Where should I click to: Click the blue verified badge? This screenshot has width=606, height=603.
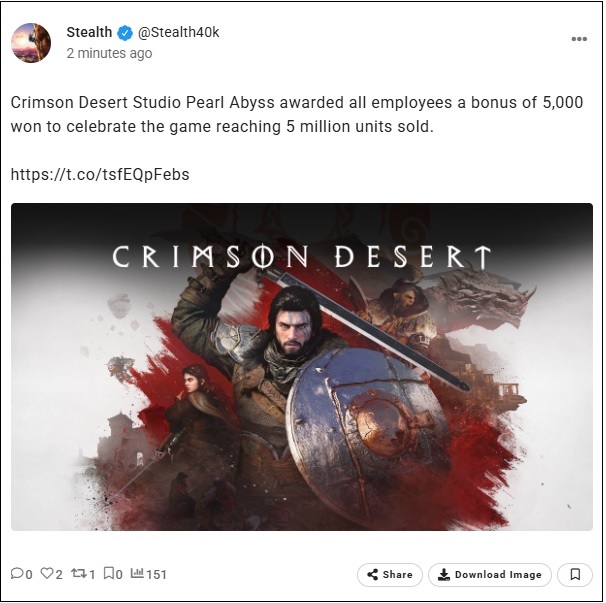(x=125, y=33)
